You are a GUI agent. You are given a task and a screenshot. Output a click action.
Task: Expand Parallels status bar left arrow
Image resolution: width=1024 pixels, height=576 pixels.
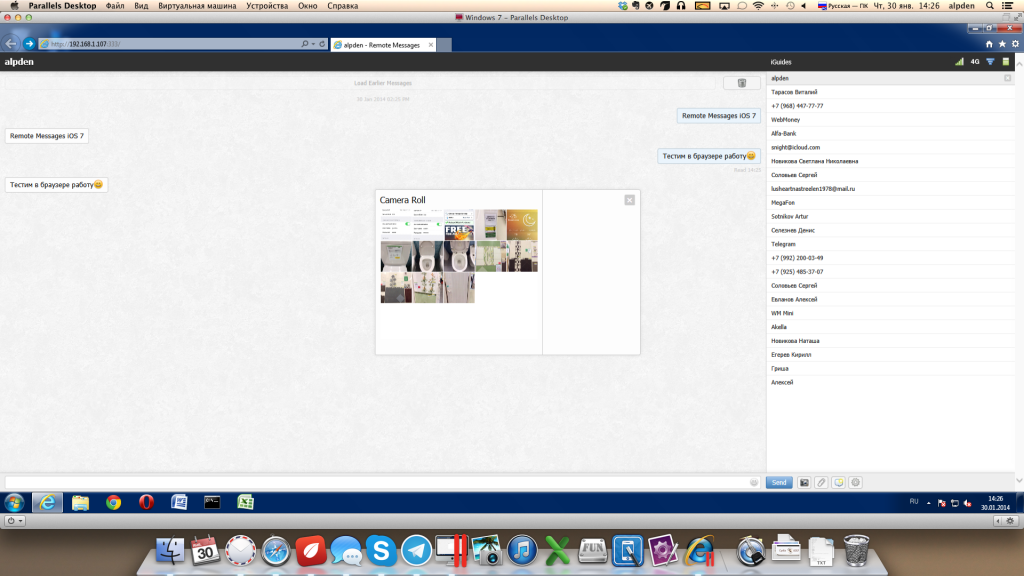997,520
